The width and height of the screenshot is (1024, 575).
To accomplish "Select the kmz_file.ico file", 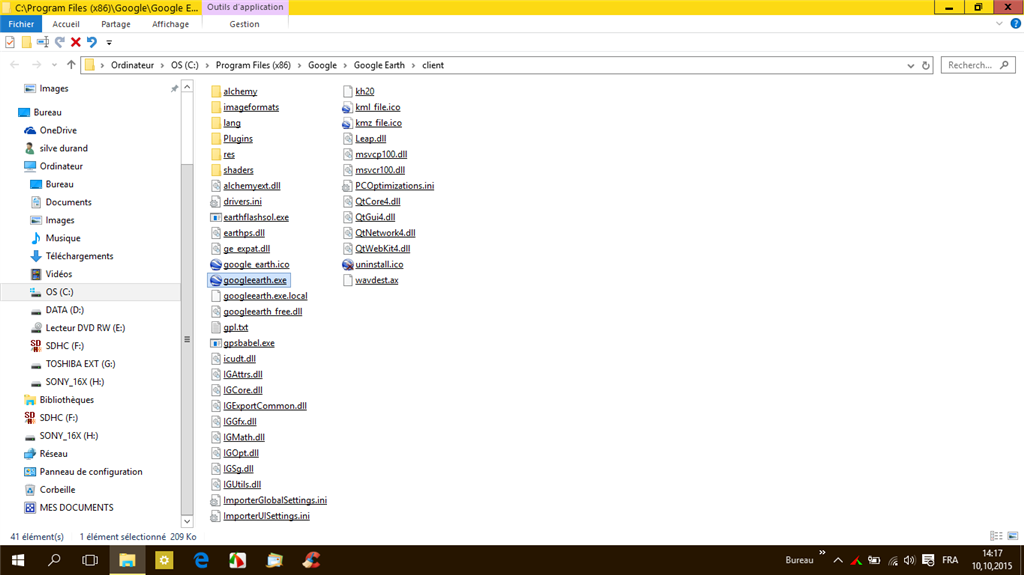I will pyautogui.click(x=372, y=123).
